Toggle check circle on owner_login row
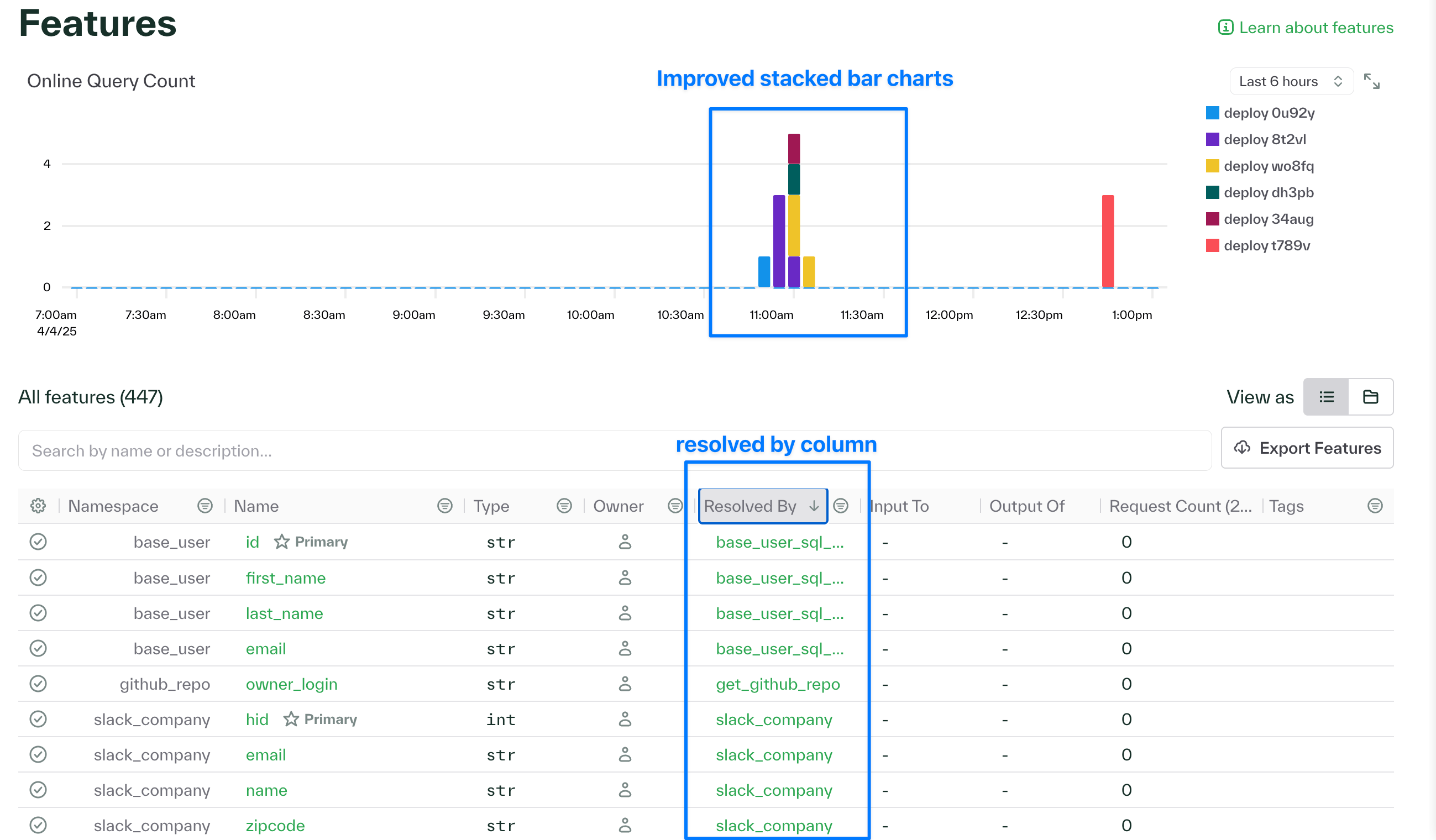 tap(38, 684)
